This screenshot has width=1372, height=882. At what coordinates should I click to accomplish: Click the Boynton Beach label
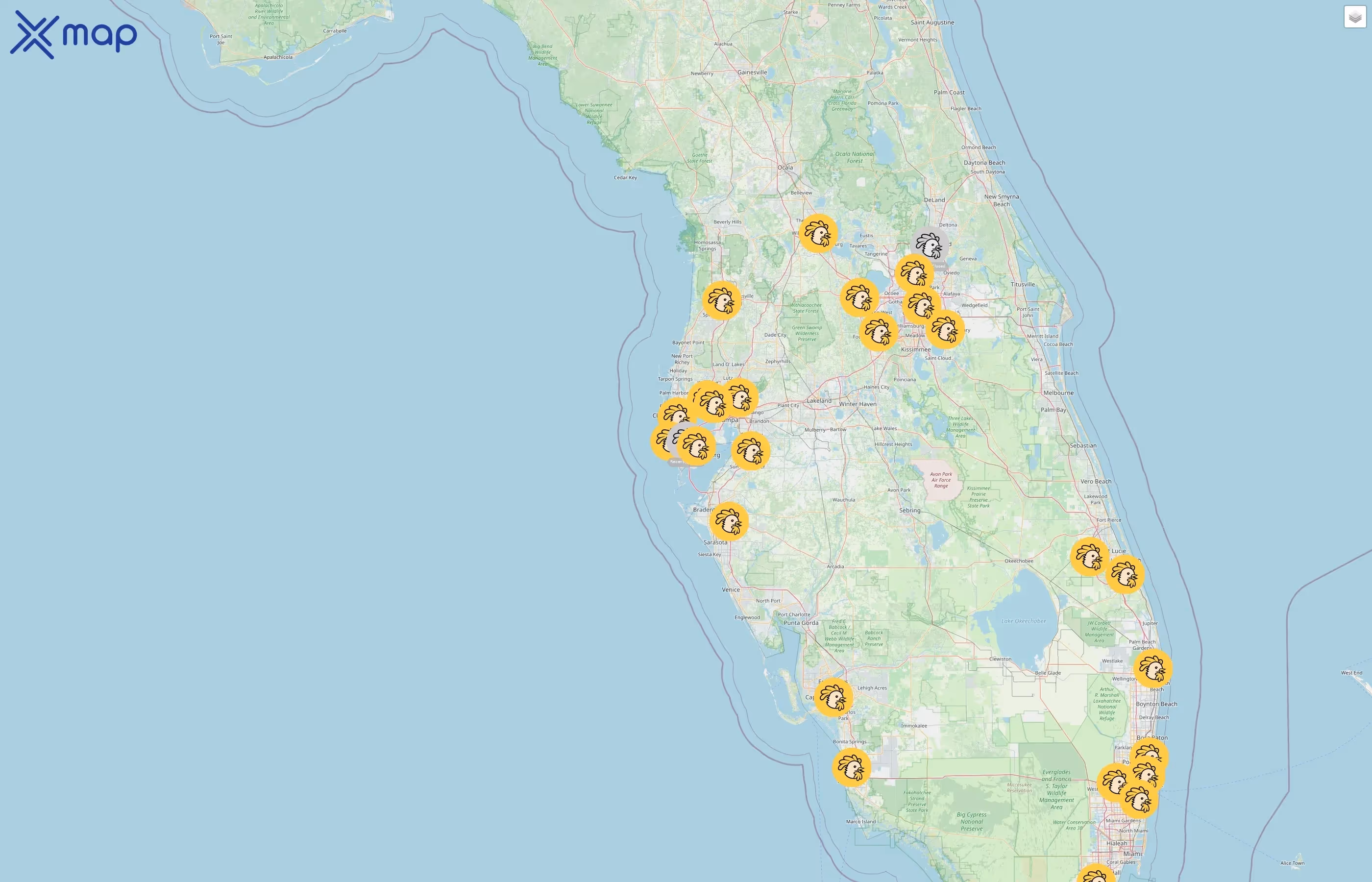[1156, 704]
